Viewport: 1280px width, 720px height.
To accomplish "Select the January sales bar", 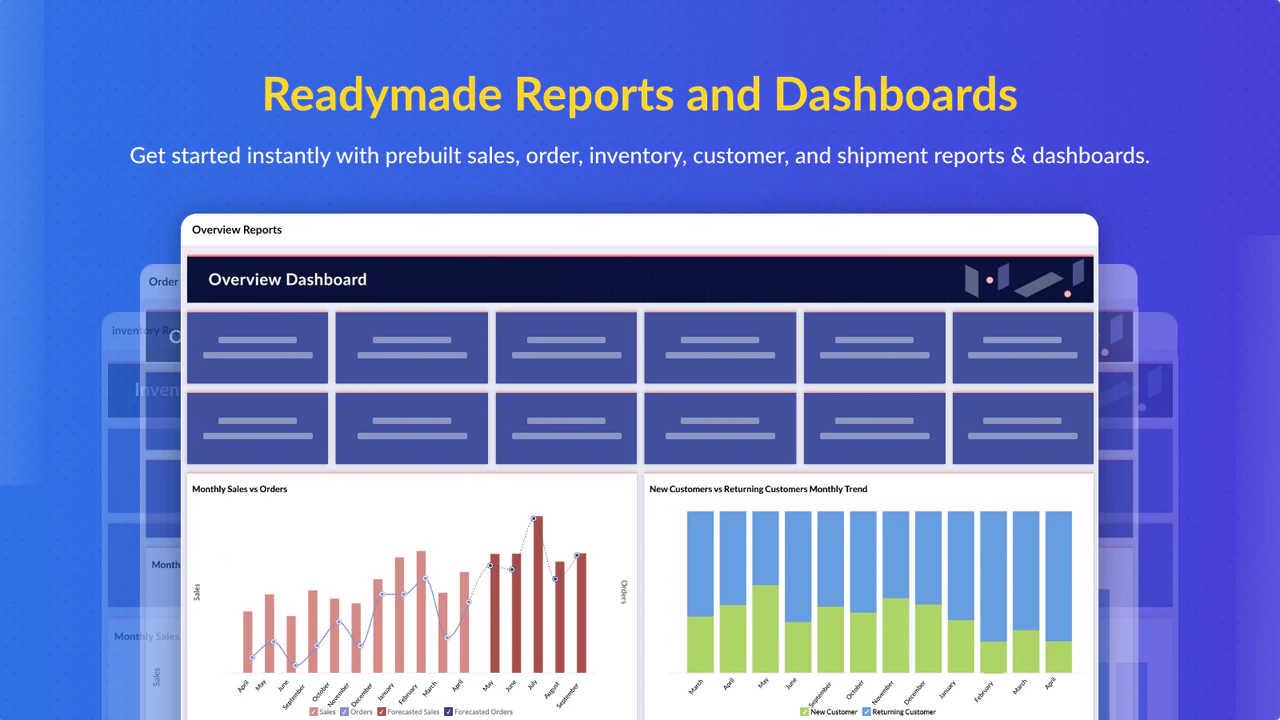I will (399, 614).
